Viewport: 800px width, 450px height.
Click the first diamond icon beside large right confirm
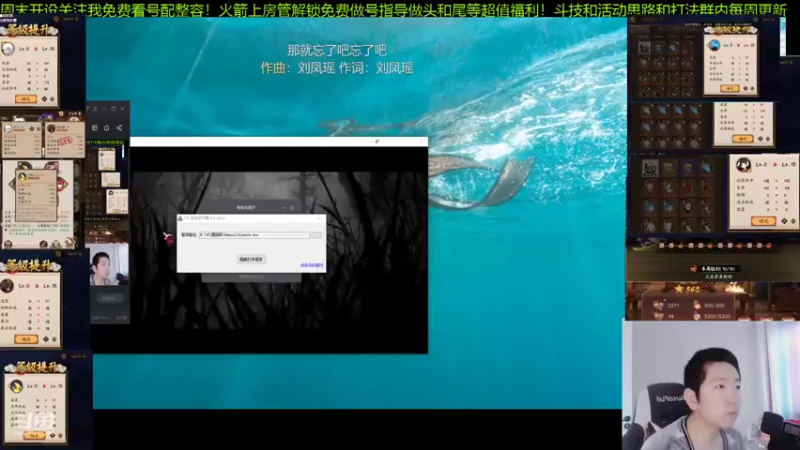785,221
